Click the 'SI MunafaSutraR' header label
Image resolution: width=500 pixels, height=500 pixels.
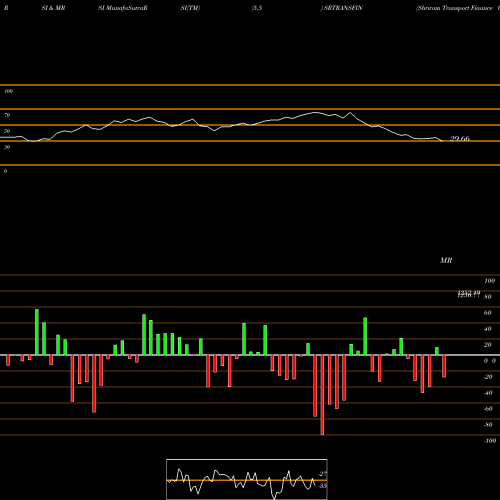tap(123, 8)
